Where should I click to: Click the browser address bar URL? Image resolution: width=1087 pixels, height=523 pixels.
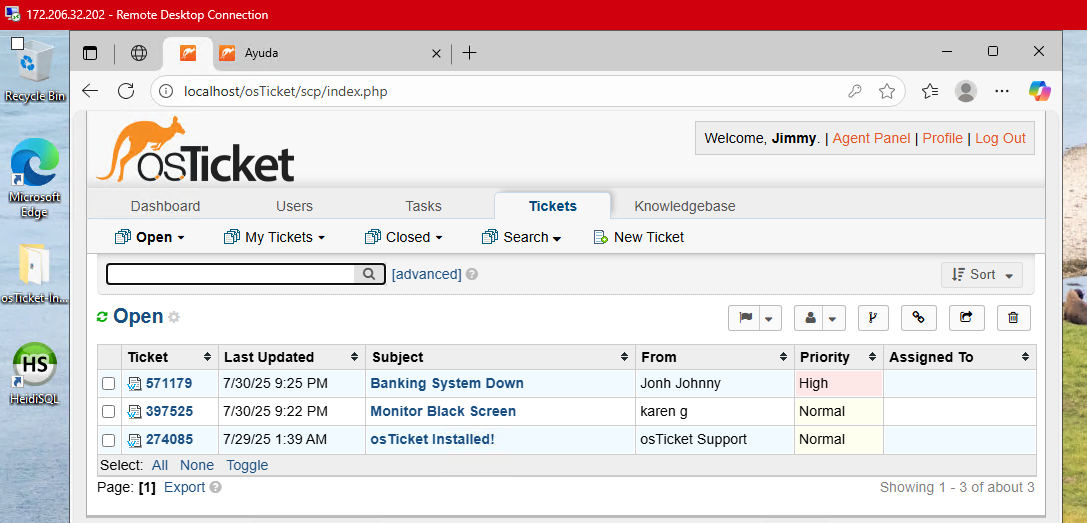tap(285, 91)
